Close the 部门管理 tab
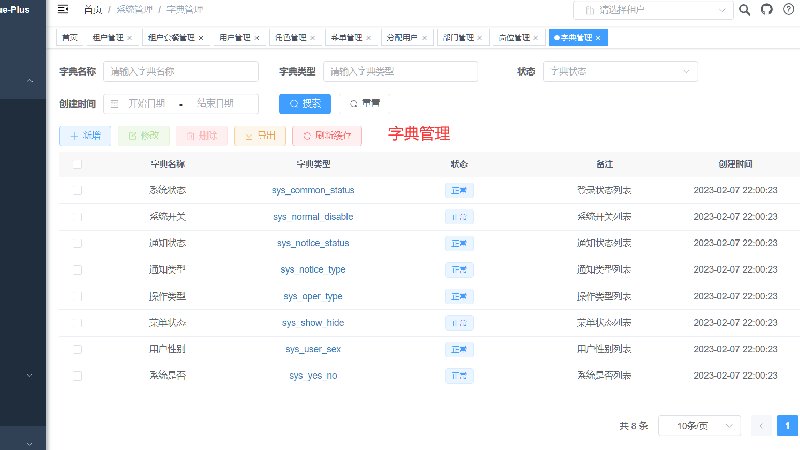The width and height of the screenshot is (800, 450). [480, 38]
